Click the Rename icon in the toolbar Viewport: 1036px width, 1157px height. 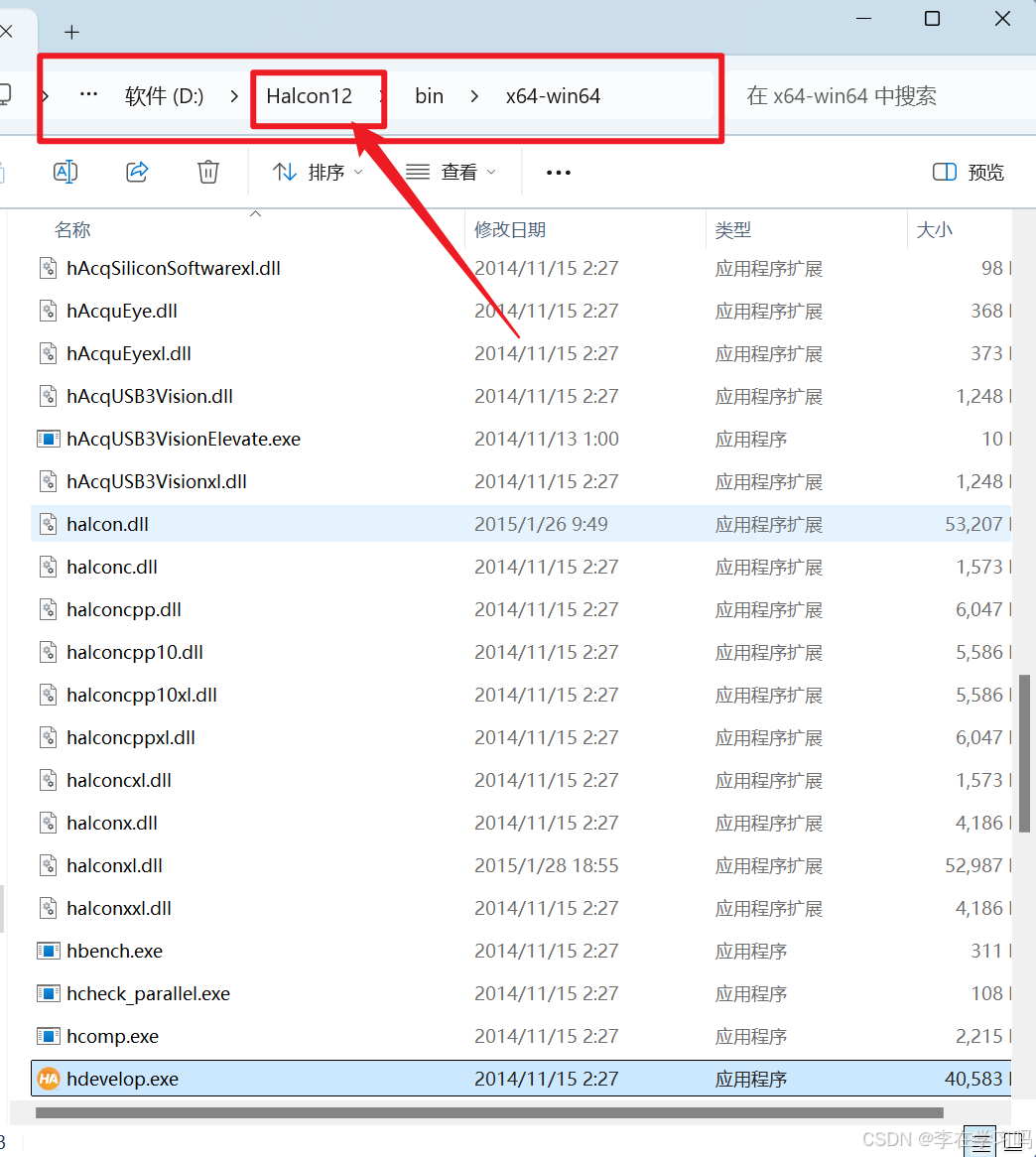(x=65, y=172)
